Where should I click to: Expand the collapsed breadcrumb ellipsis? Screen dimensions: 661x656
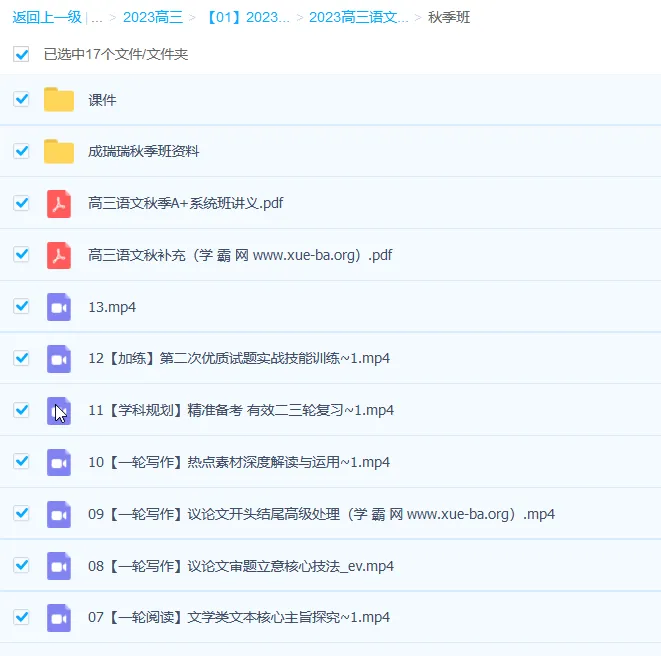coord(97,17)
